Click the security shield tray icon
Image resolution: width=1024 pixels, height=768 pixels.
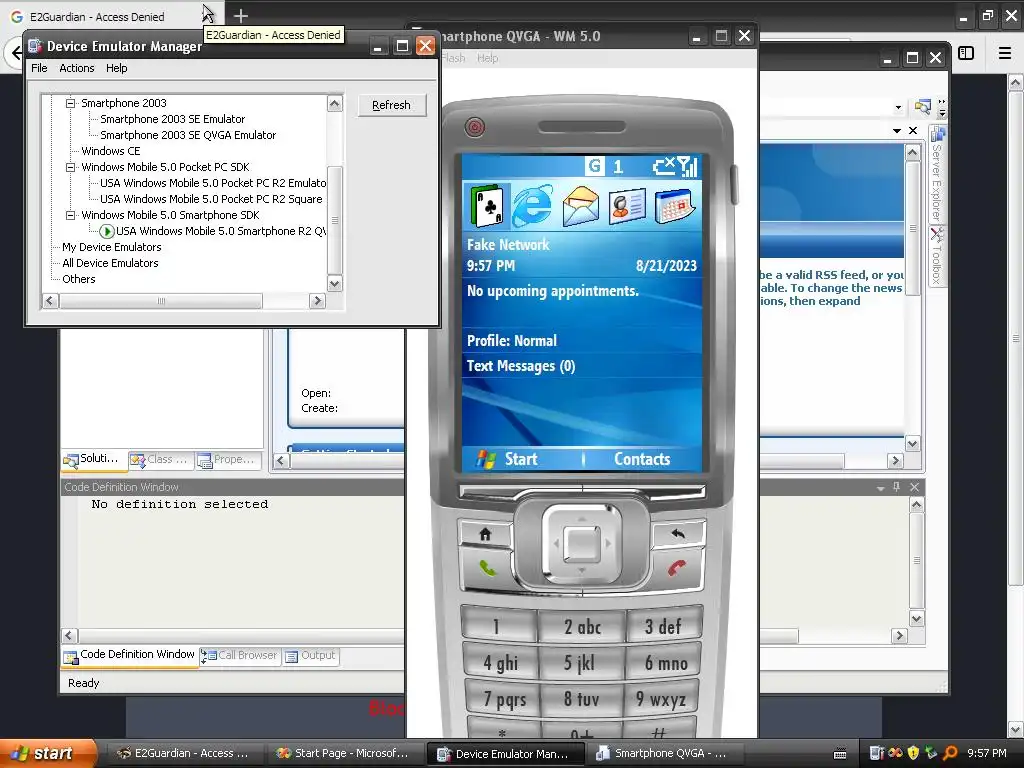[913, 753]
